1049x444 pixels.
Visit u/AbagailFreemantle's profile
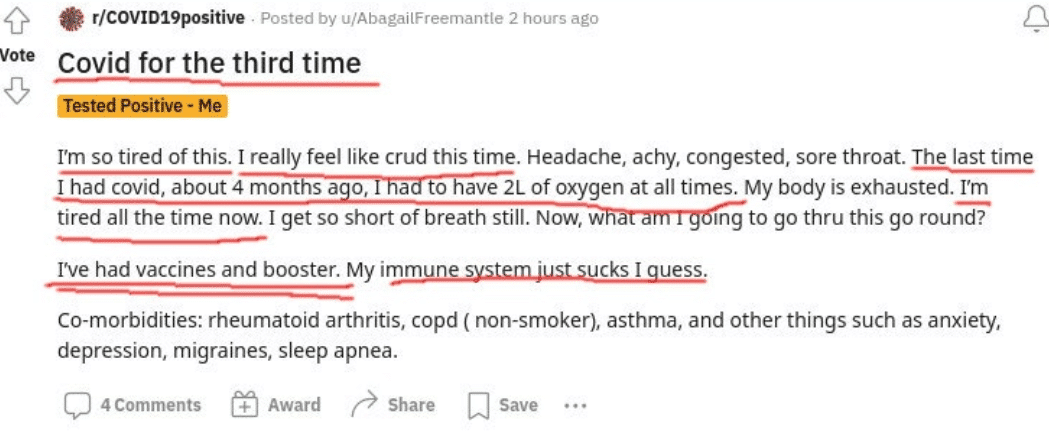(x=422, y=19)
